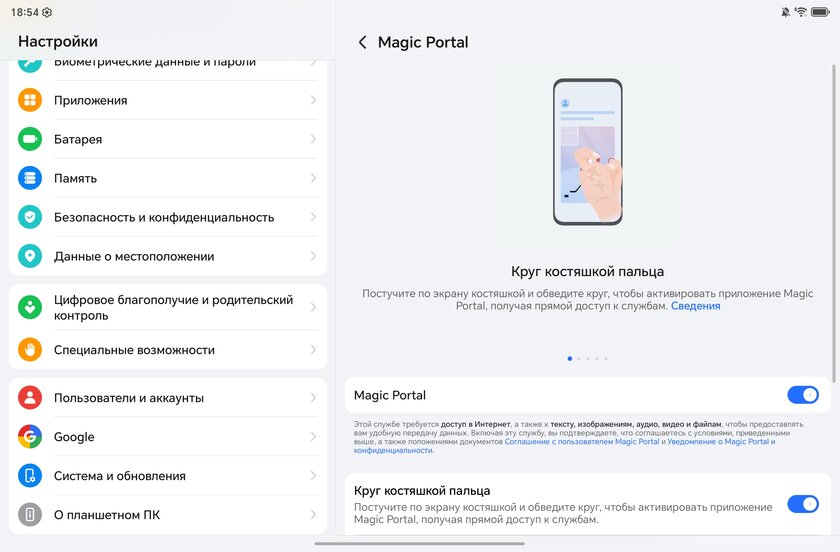This screenshot has width=840, height=552.
Task: Tap the Круг костяшкой пальца carousel heading
Action: [587, 272]
